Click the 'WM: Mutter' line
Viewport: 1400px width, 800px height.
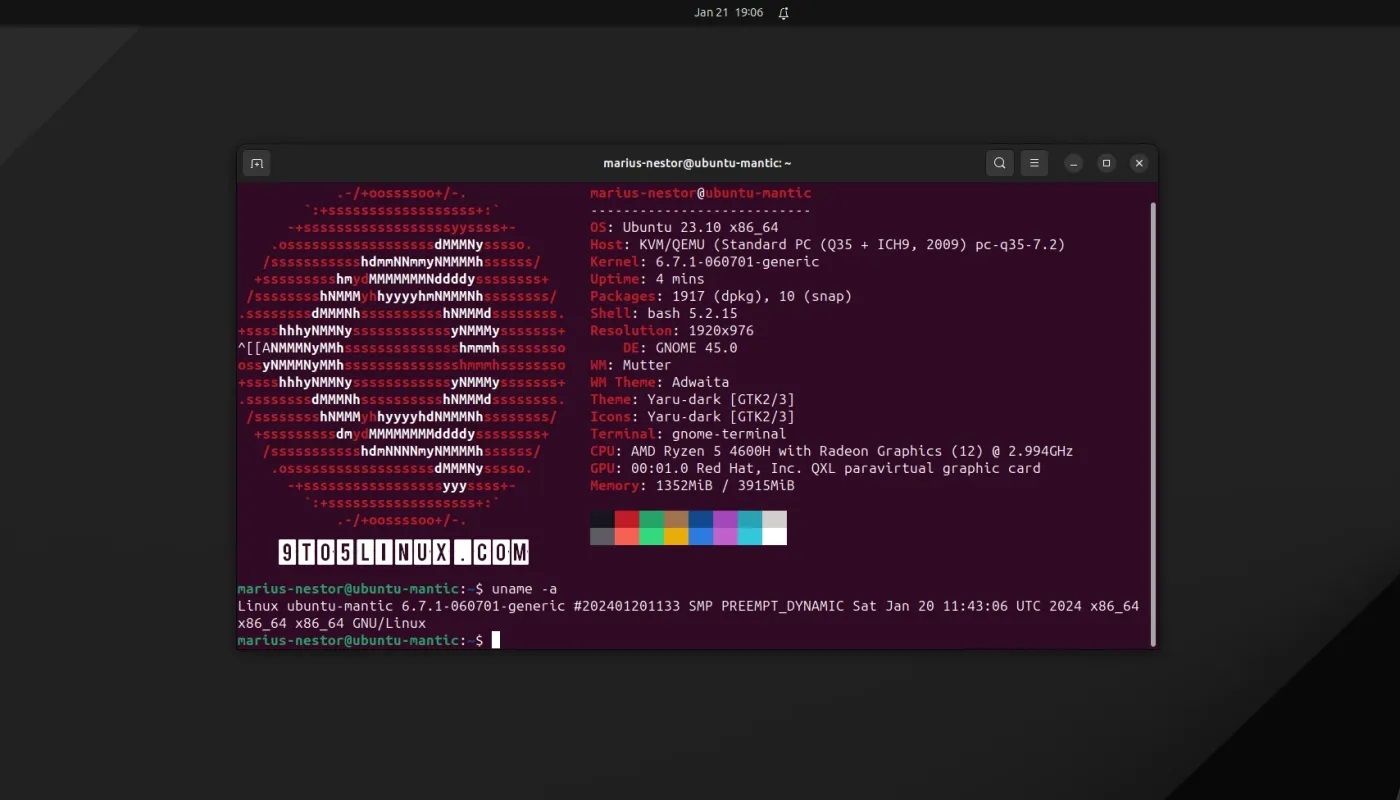pos(630,365)
